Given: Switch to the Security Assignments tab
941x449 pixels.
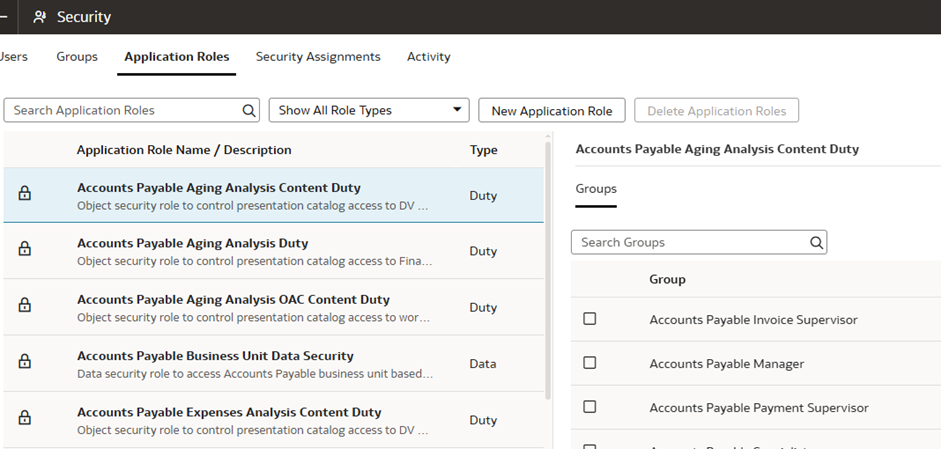Looking at the screenshot, I should (x=318, y=57).
